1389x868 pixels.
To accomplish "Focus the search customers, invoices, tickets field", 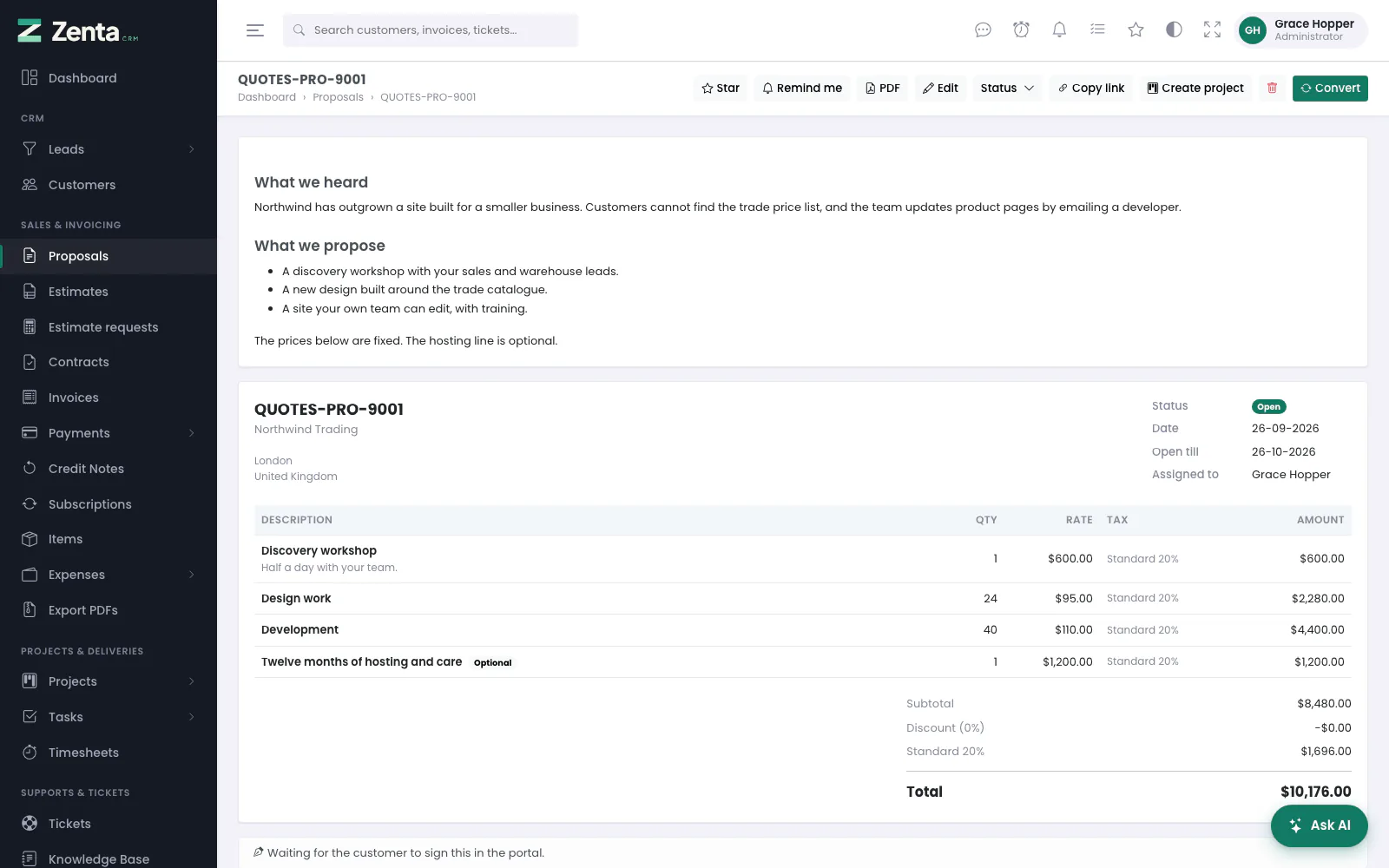I will [x=431, y=30].
